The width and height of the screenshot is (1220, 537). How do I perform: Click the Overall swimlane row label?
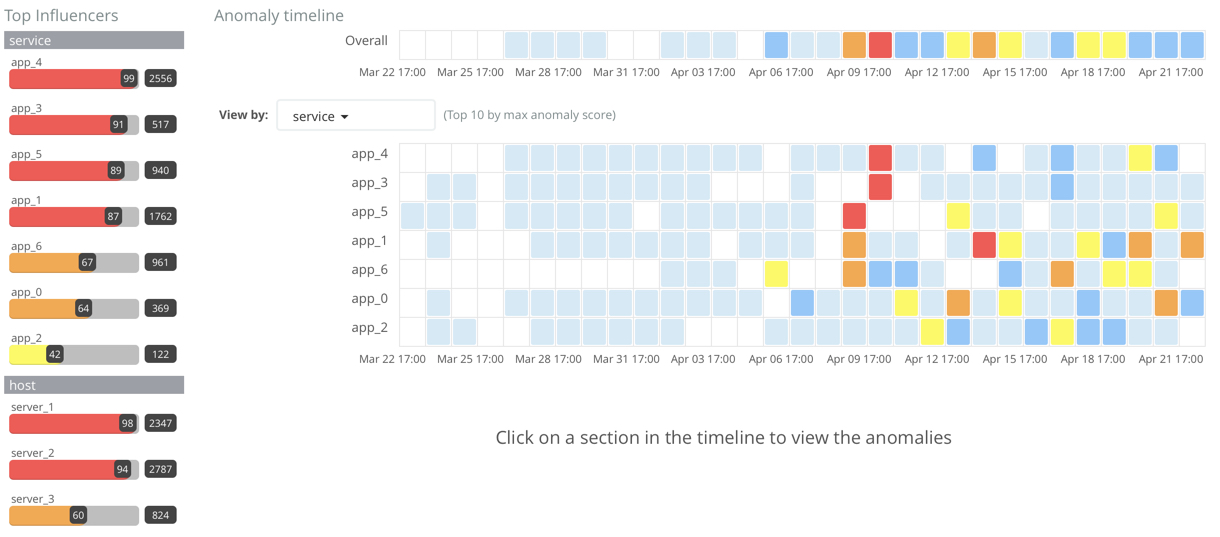366,41
